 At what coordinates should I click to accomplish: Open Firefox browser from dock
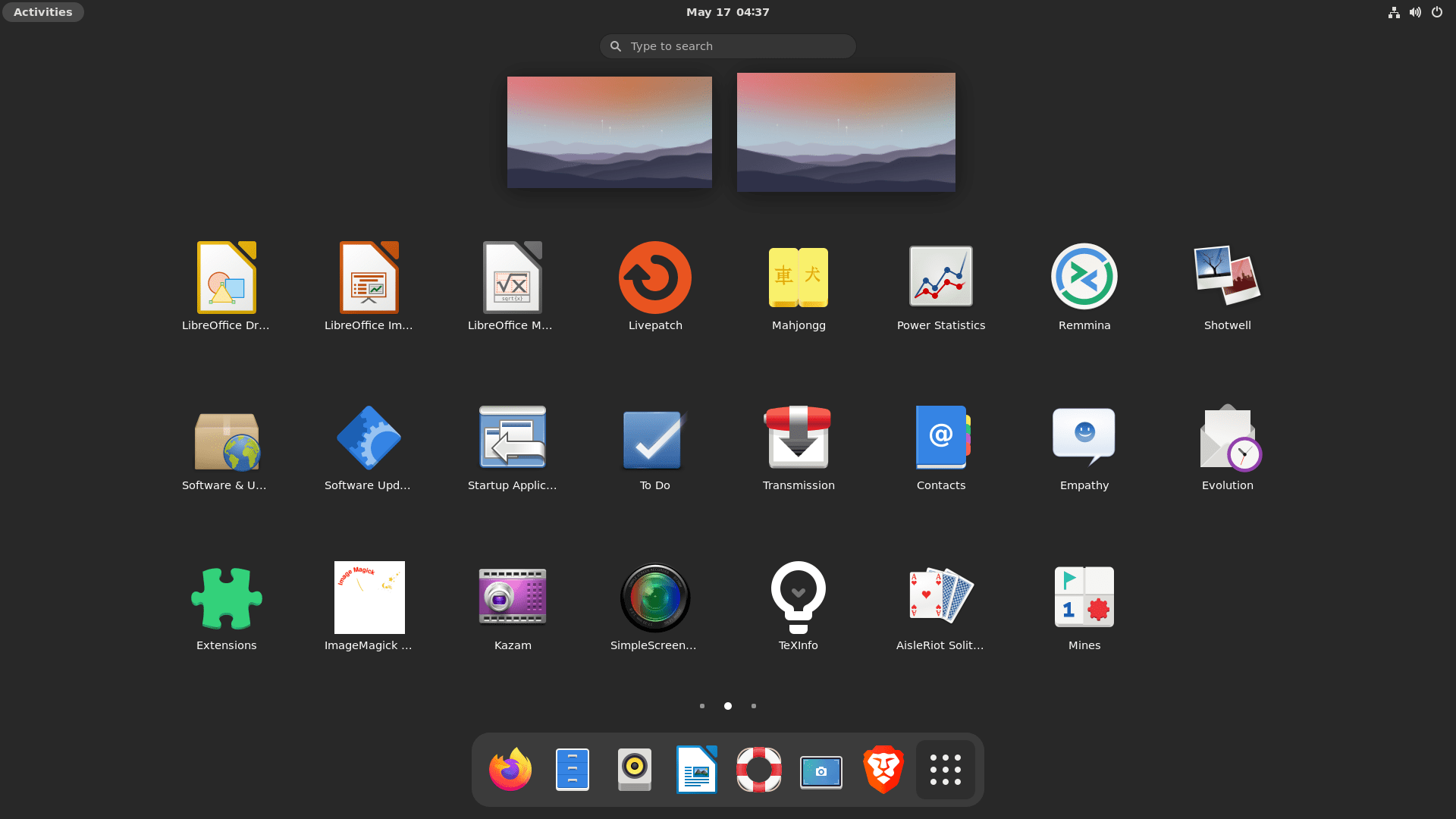[510, 769]
